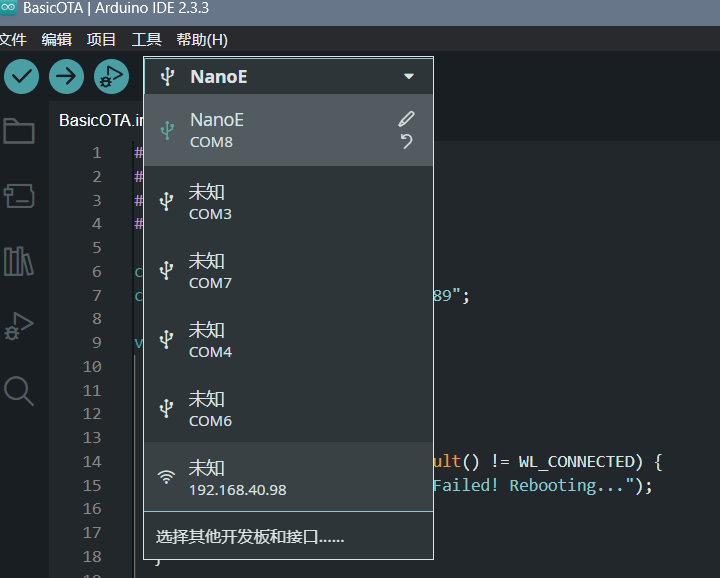Select the NanoE COM8 port entry

[289, 130]
